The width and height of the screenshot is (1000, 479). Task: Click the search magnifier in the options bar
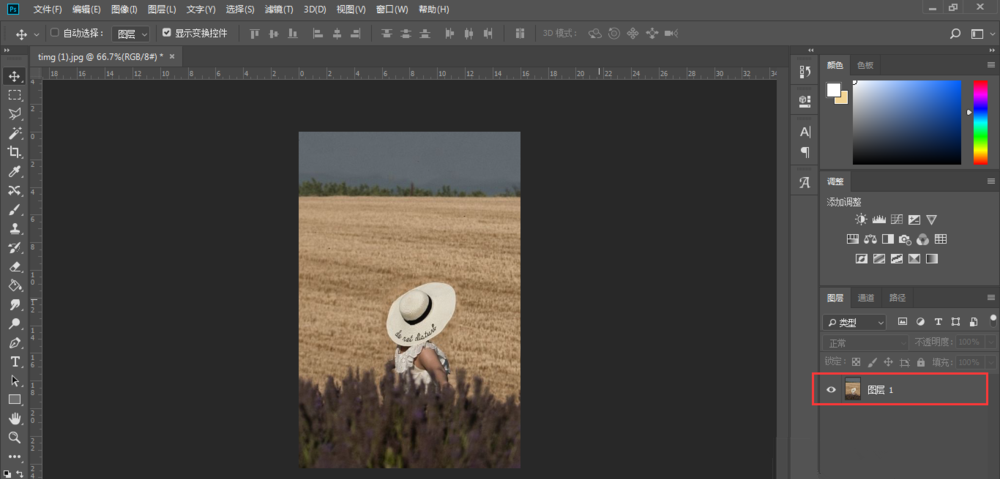point(953,34)
